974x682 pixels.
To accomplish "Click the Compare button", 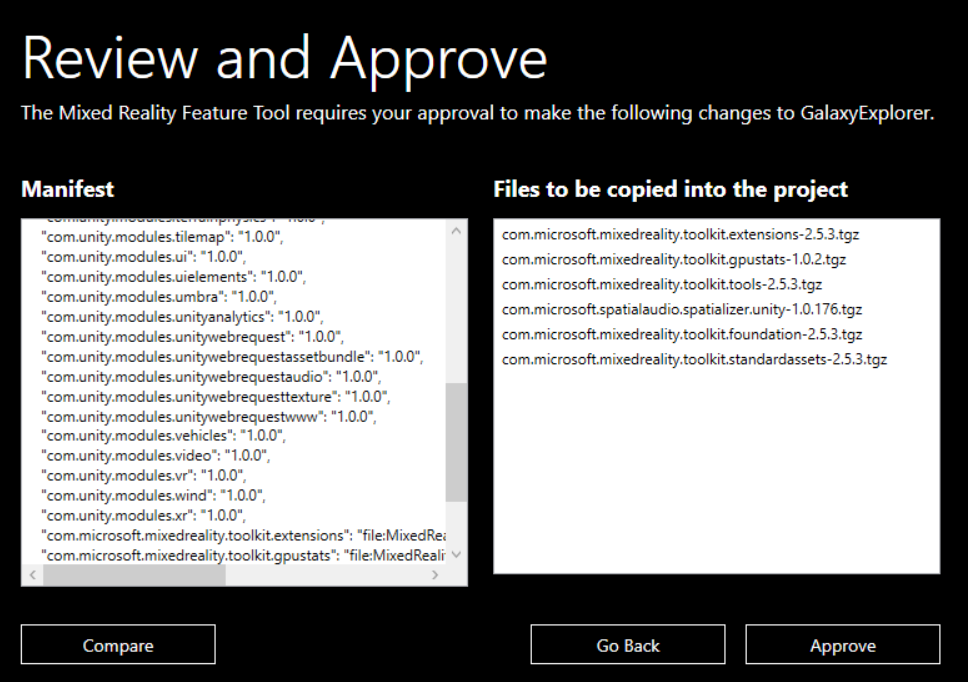I will pyautogui.click(x=118, y=645).
